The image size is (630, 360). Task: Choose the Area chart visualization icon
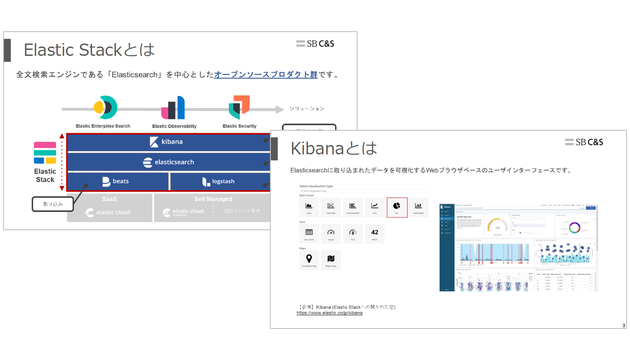309,207
